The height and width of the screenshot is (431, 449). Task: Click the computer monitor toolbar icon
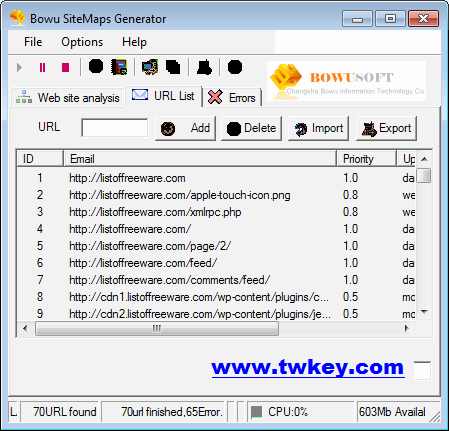[x=150, y=67]
